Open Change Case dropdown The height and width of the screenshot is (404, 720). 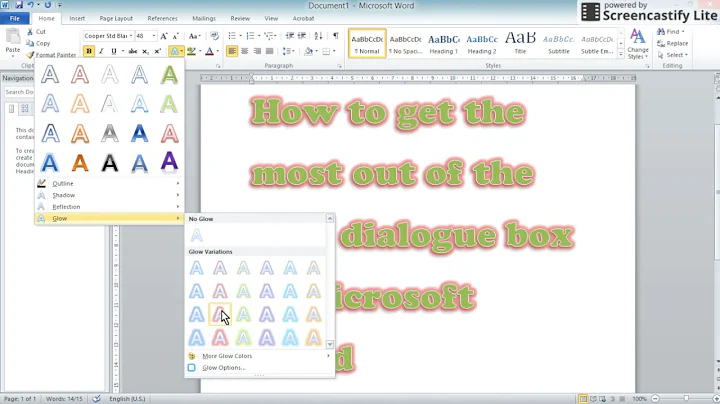(x=194, y=36)
